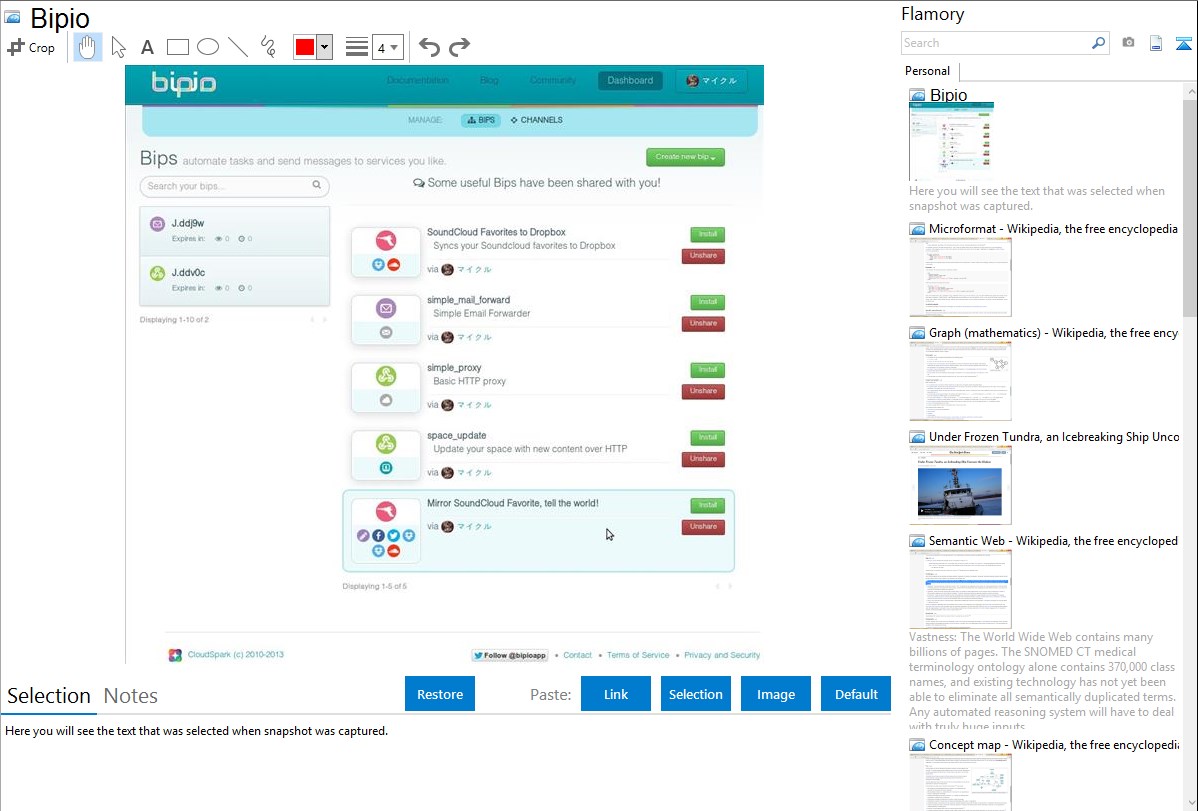1198x811 pixels.
Task: Activate the Crop tool
Action: pos(31,47)
